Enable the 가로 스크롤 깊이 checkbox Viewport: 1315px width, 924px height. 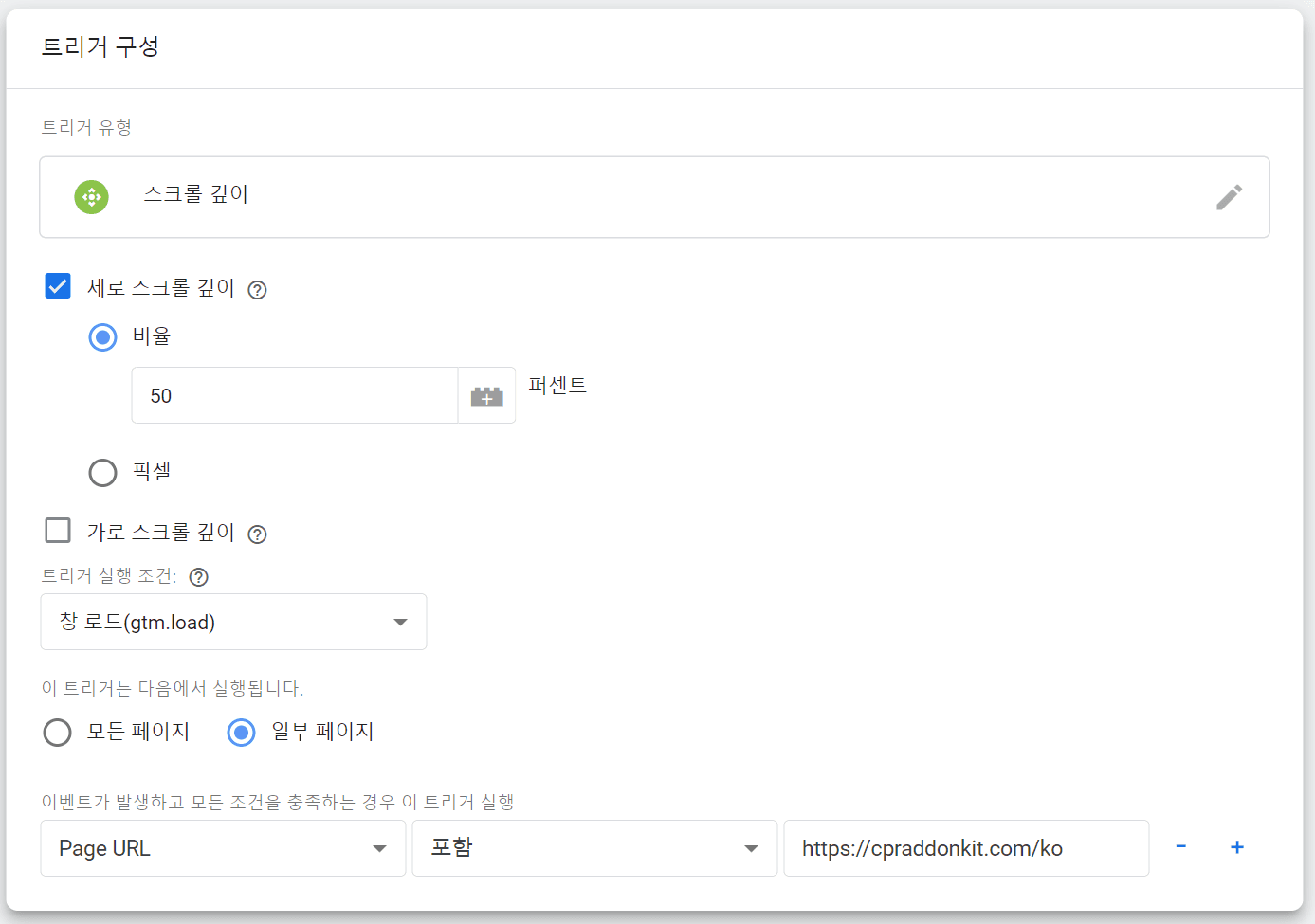coord(58,531)
